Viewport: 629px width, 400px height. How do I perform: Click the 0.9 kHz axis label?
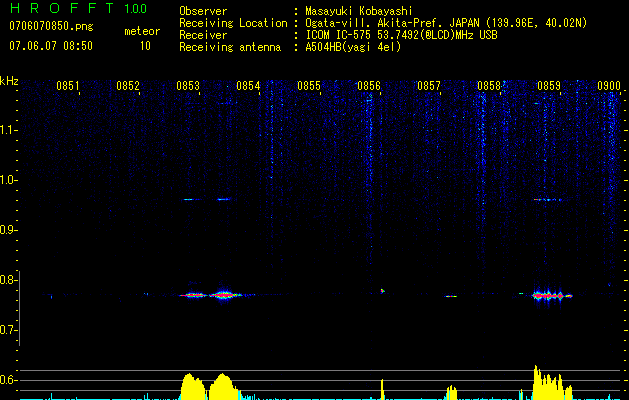coord(8,230)
